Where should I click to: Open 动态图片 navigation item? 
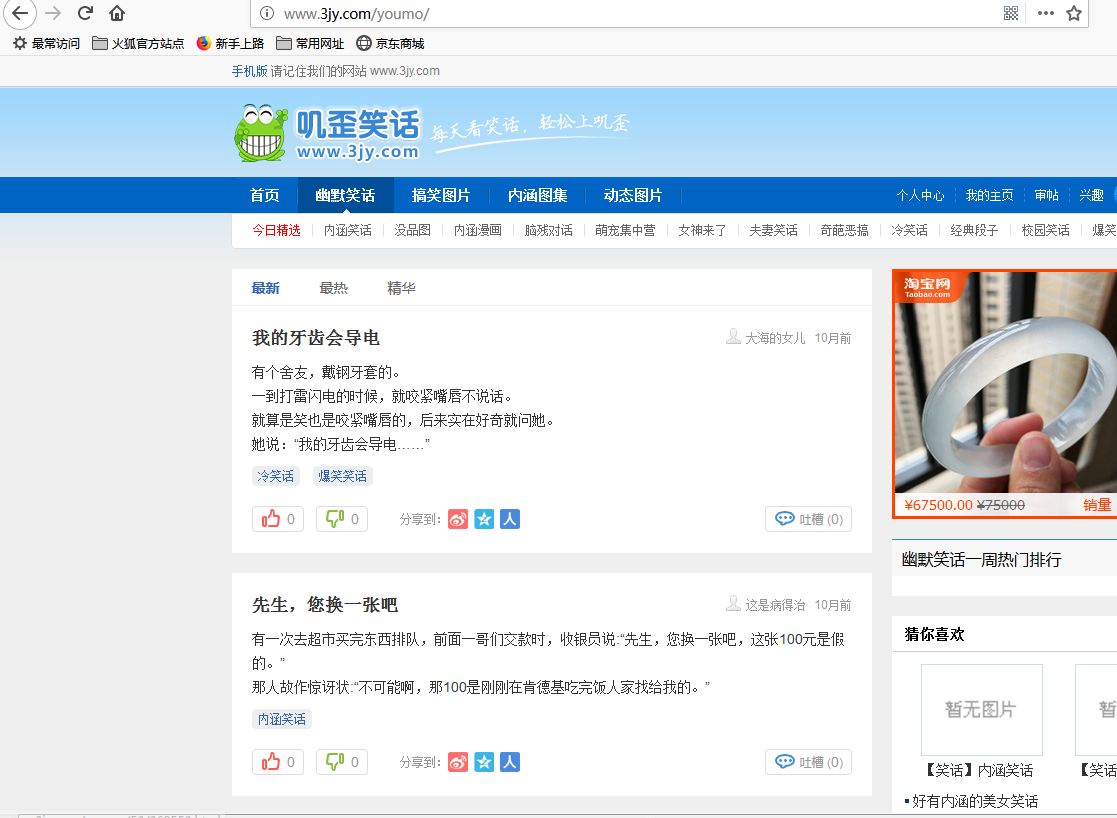click(x=633, y=195)
